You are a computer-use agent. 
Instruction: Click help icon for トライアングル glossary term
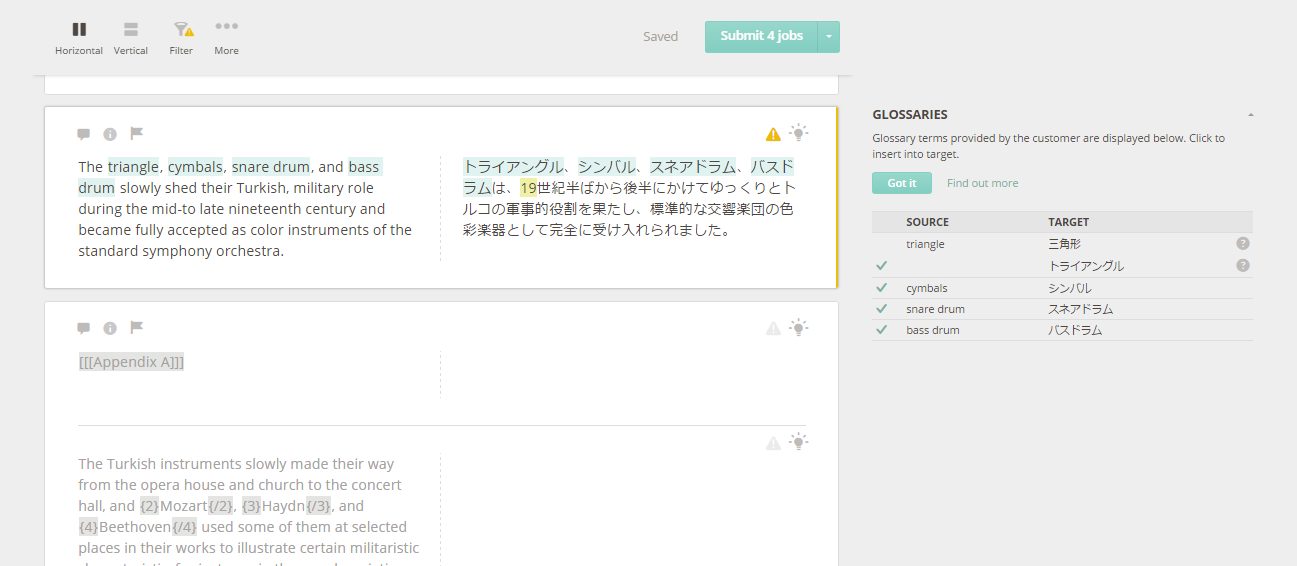pyautogui.click(x=1242, y=265)
